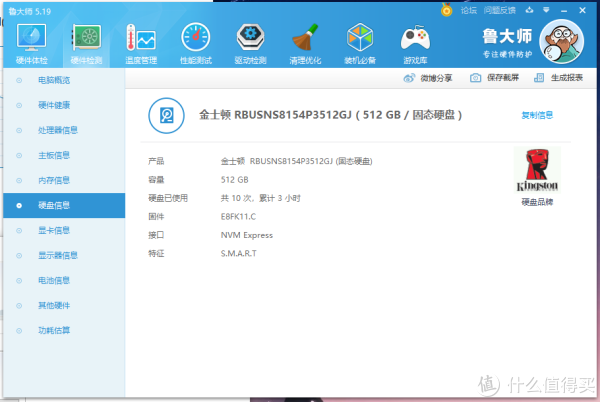Click the 微博分享 share button
The height and width of the screenshot is (402, 600).
pyautogui.click(x=428, y=78)
